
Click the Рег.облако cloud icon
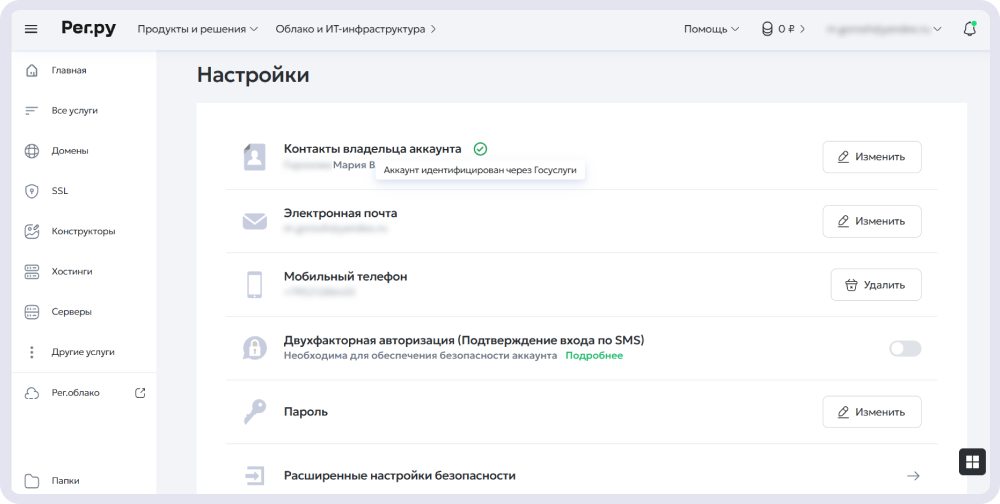click(x=31, y=393)
